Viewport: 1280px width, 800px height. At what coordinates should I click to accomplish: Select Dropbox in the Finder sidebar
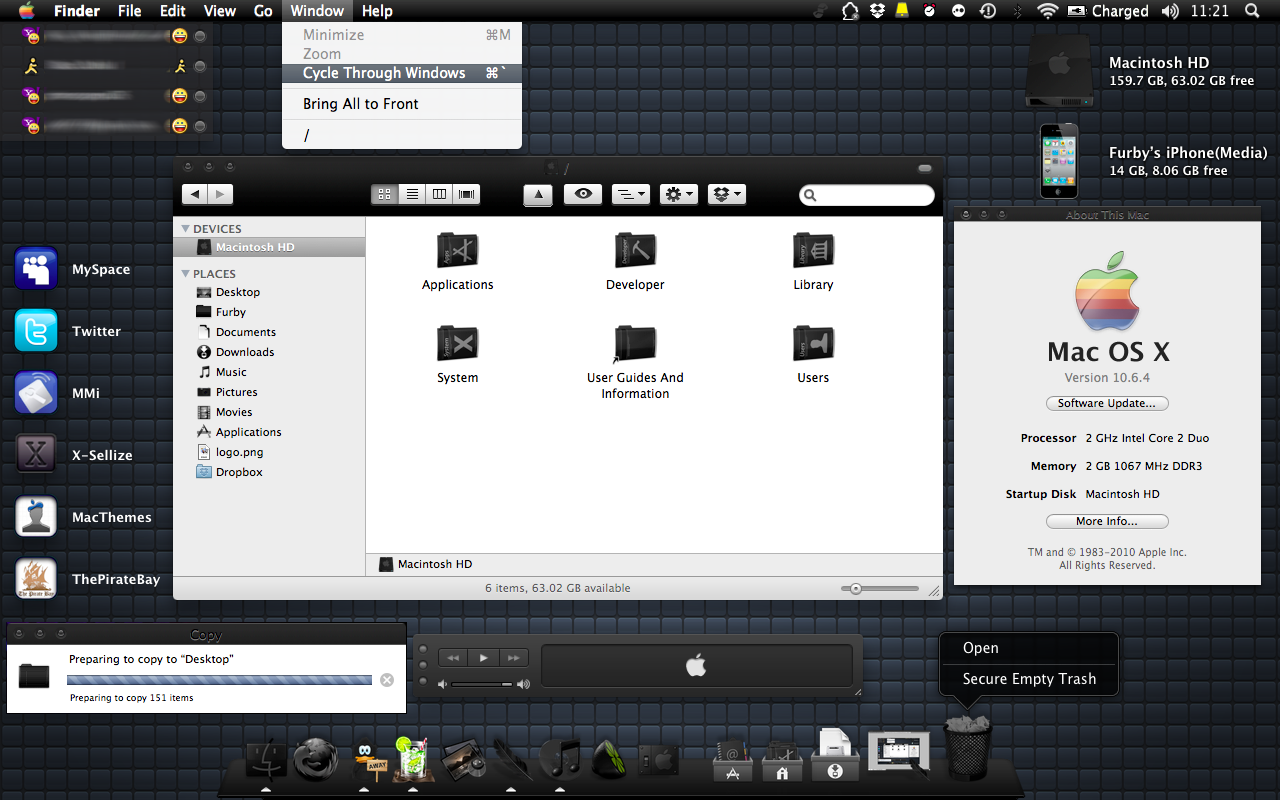269,472
